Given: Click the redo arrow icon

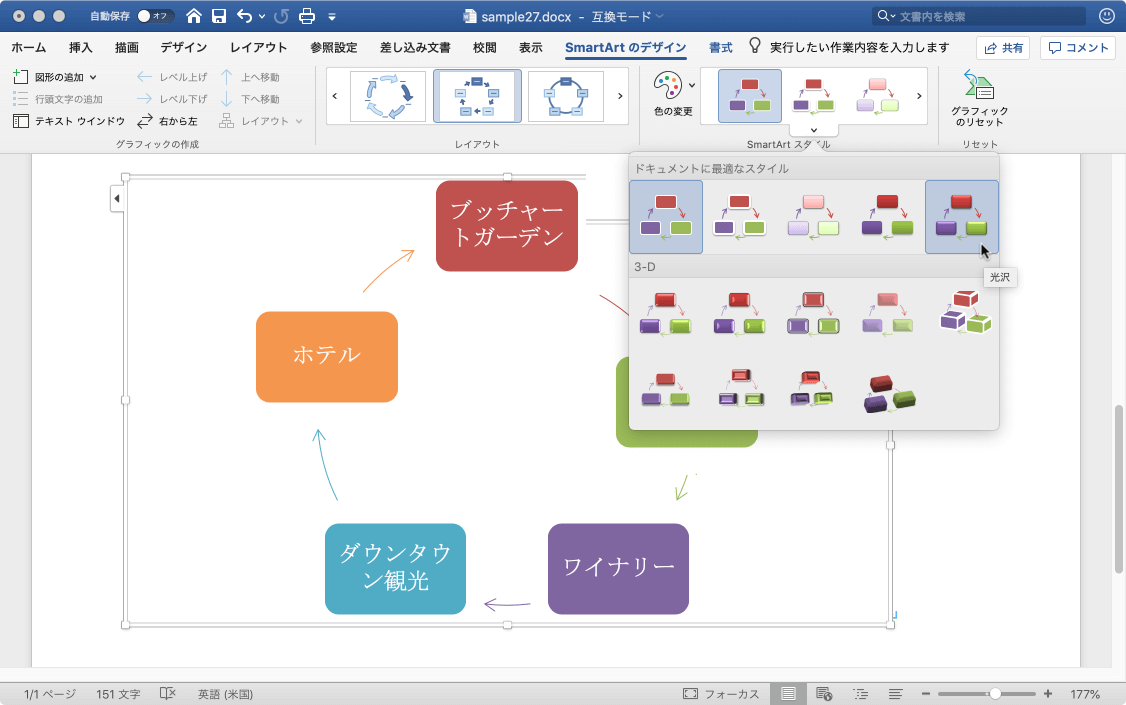Looking at the screenshot, I should coord(281,16).
